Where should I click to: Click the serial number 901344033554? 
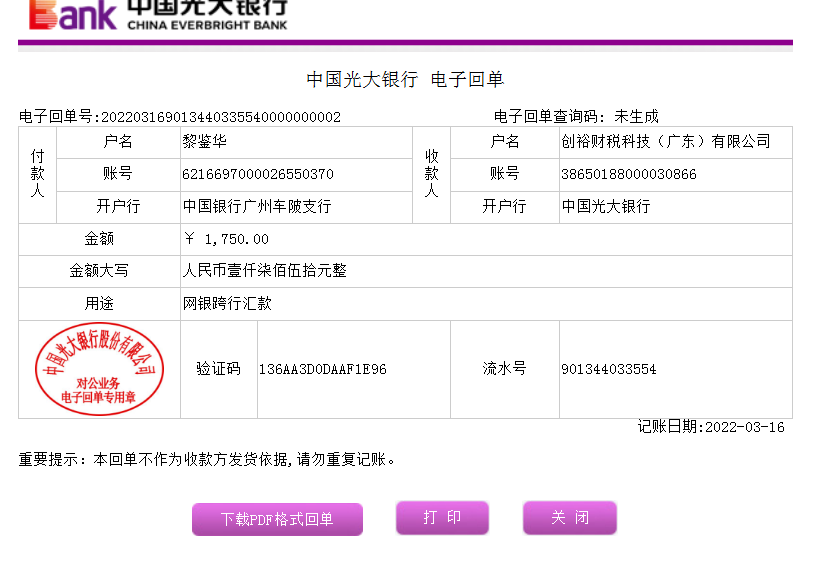608,369
